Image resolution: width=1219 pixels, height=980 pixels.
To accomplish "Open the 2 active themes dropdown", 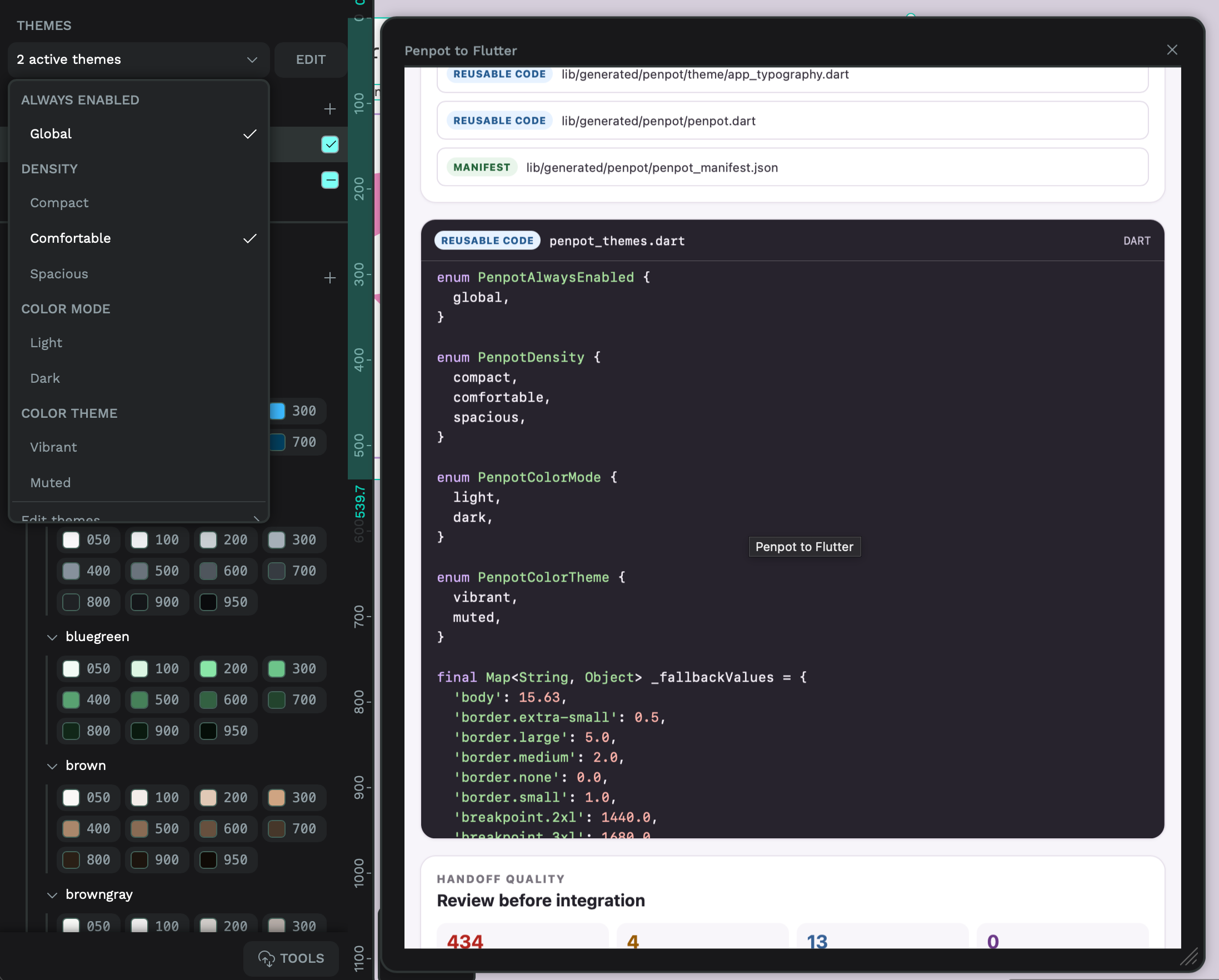I will 138,59.
